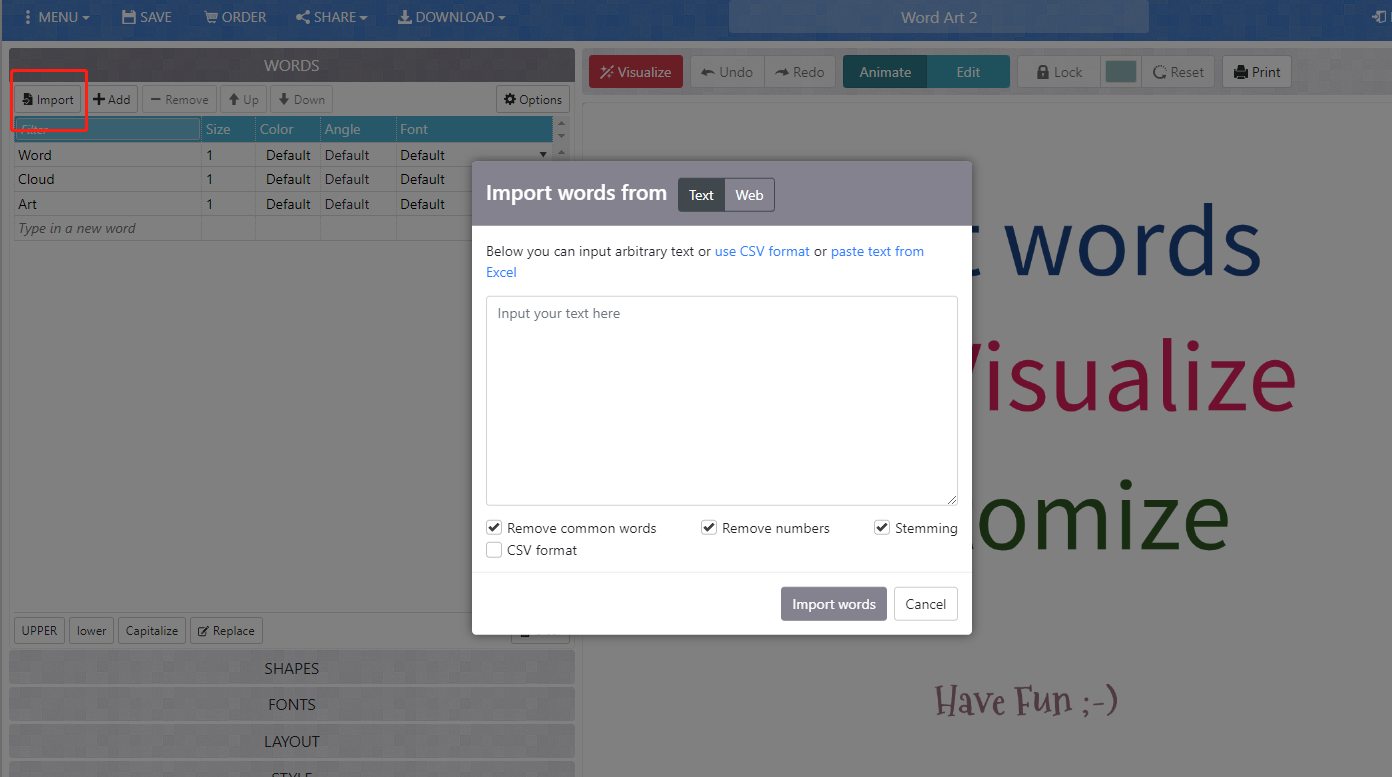Switch import source to Web tab

tap(749, 195)
